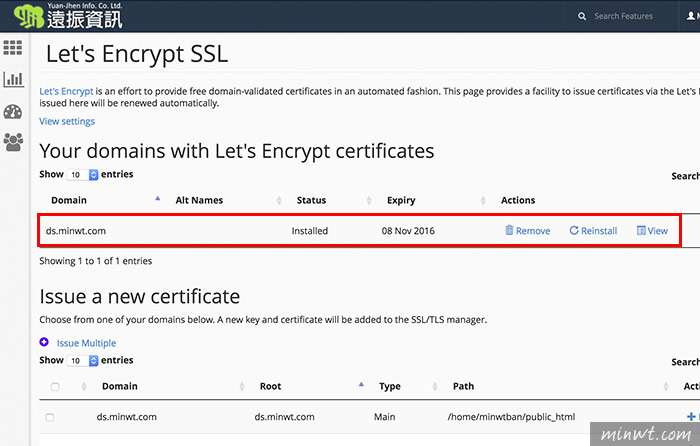This screenshot has height=446, width=700.
Task: Open the dashboard gauge sidebar icon
Action: pyautogui.click(x=12, y=112)
